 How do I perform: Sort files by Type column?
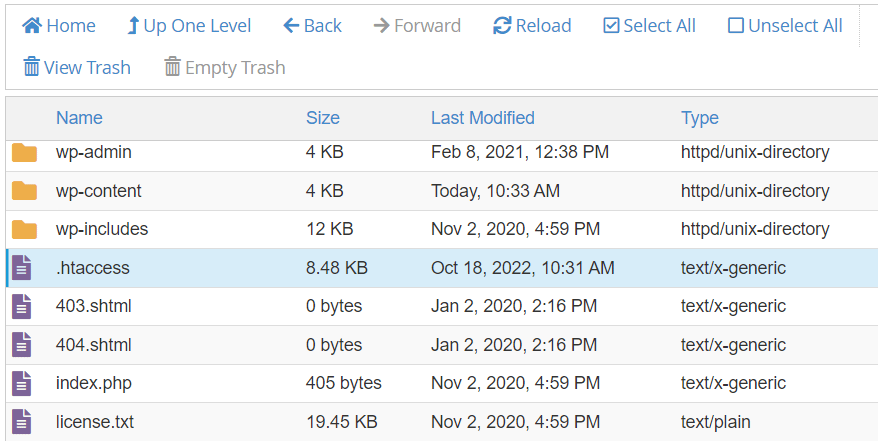(x=700, y=118)
